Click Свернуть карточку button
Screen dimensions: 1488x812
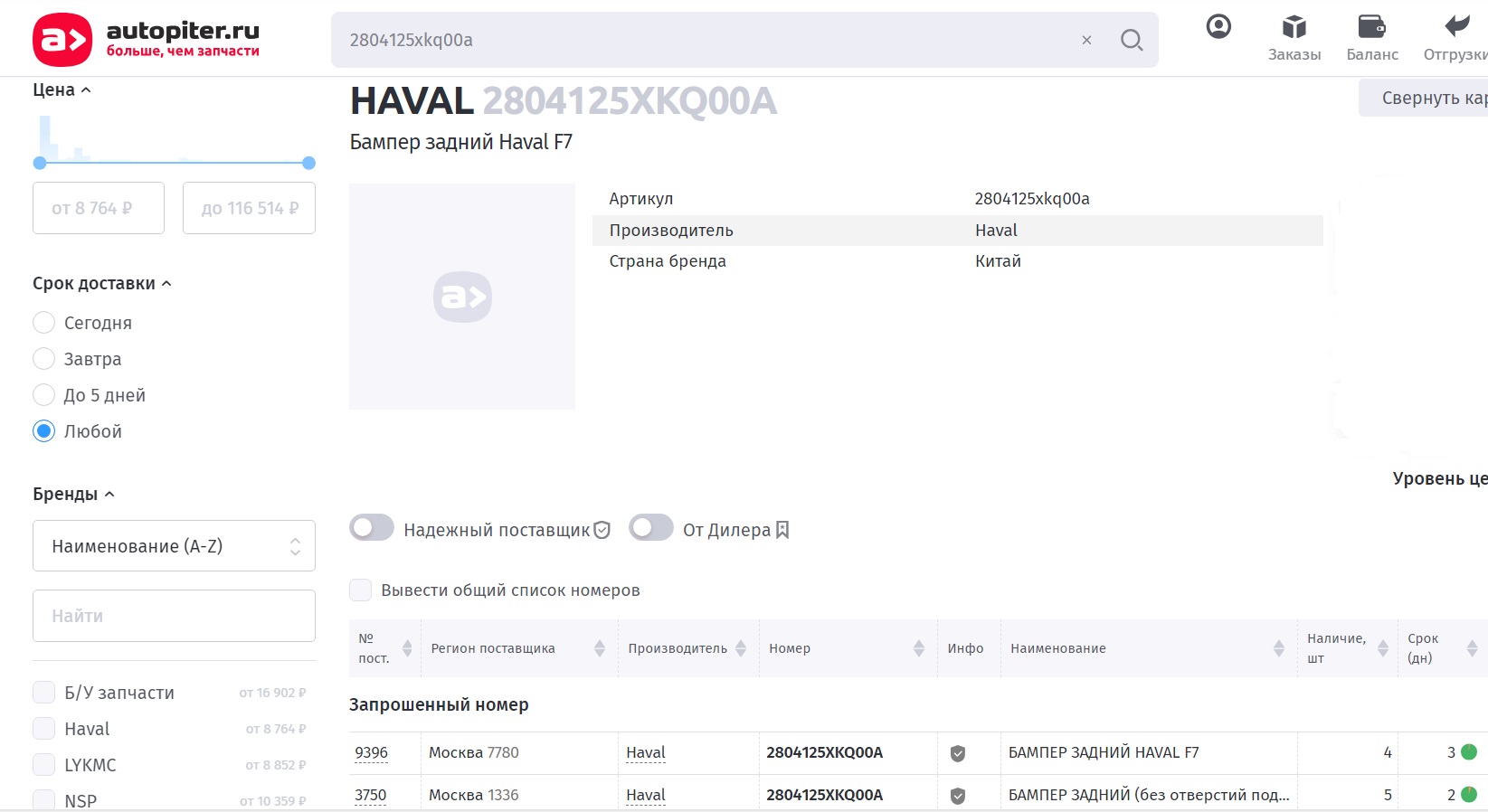click(x=1423, y=98)
